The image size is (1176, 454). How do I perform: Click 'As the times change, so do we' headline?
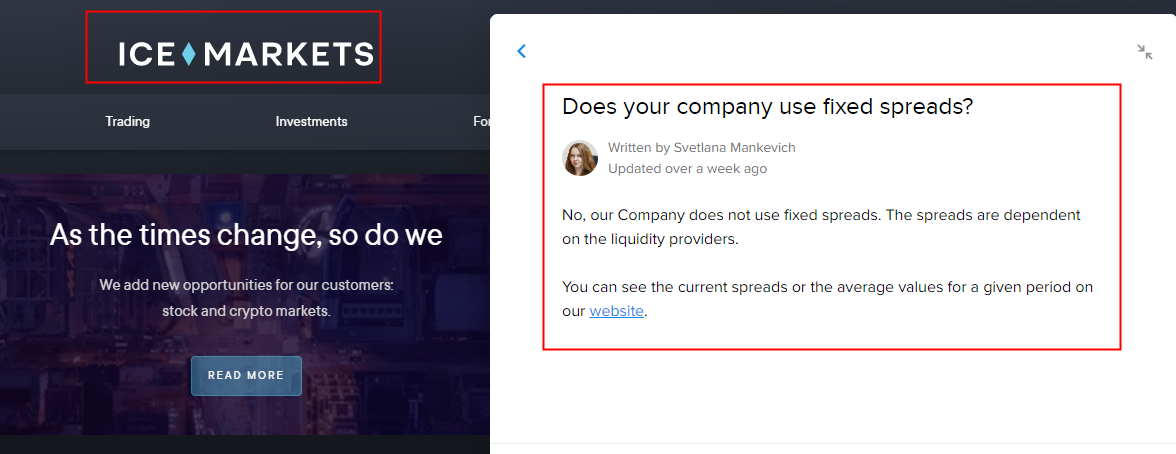246,236
